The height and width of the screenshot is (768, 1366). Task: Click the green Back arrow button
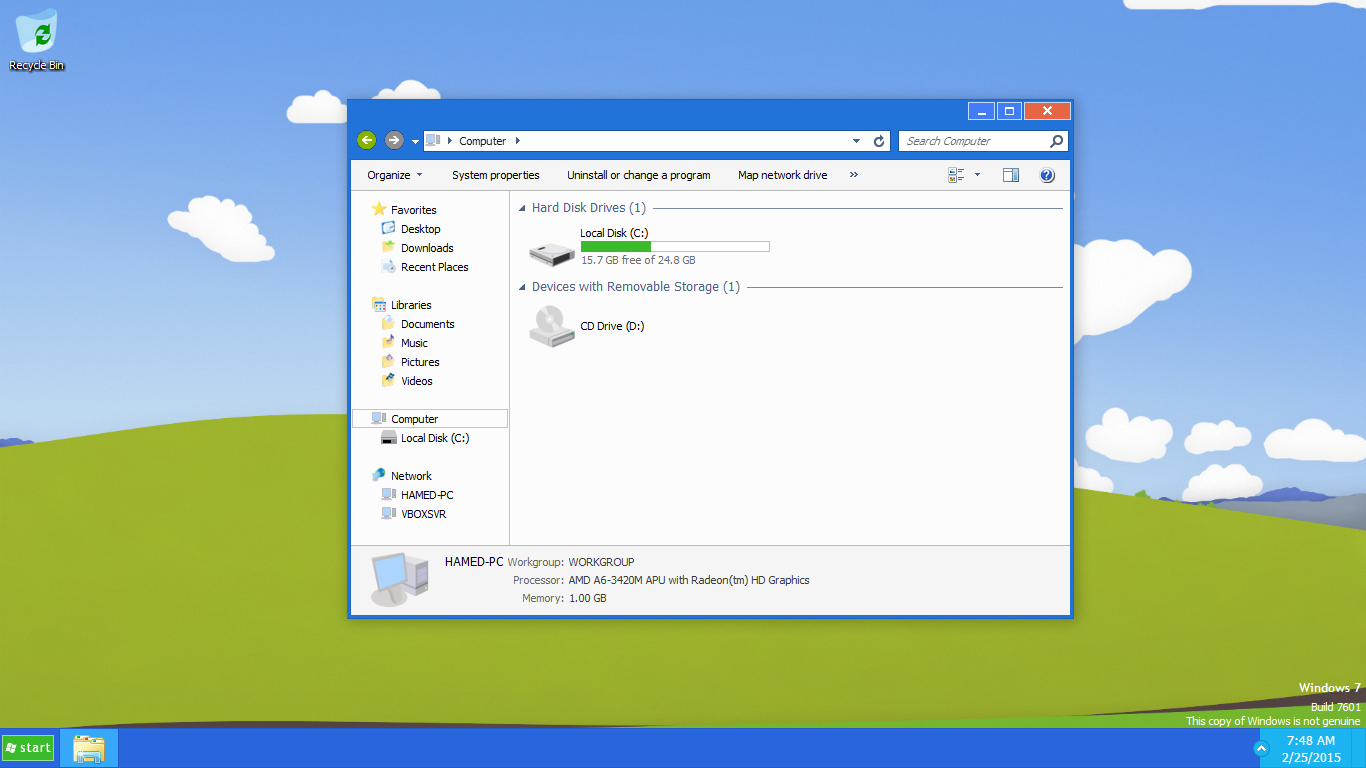coord(367,141)
